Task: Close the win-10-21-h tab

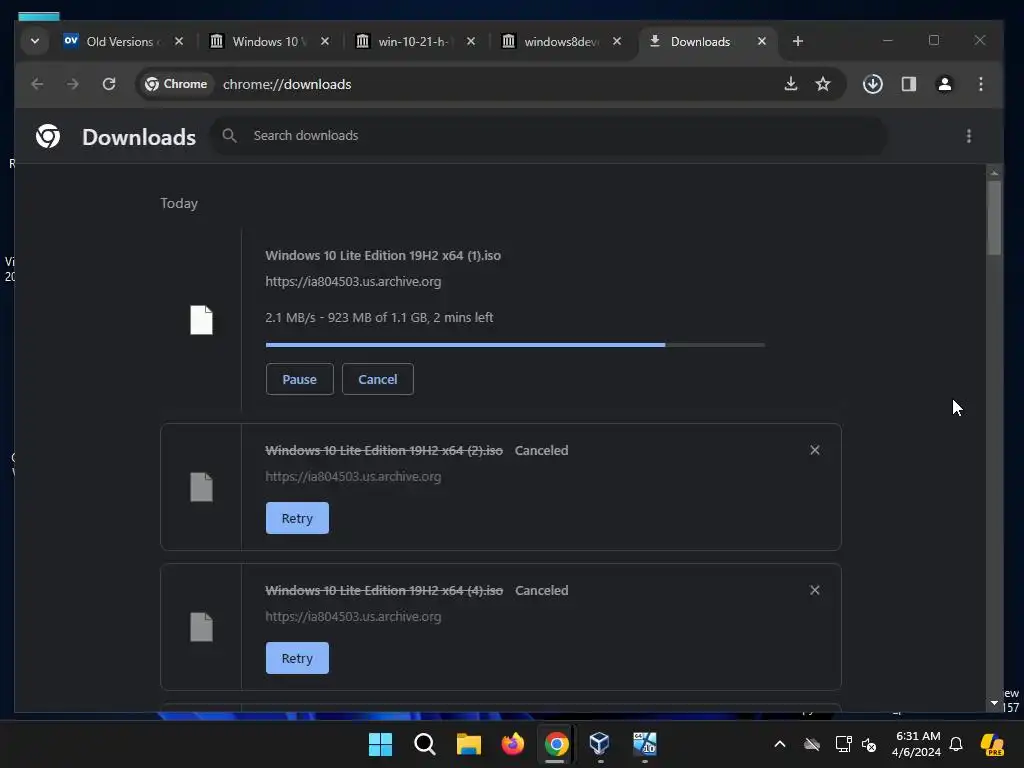Action: [471, 41]
